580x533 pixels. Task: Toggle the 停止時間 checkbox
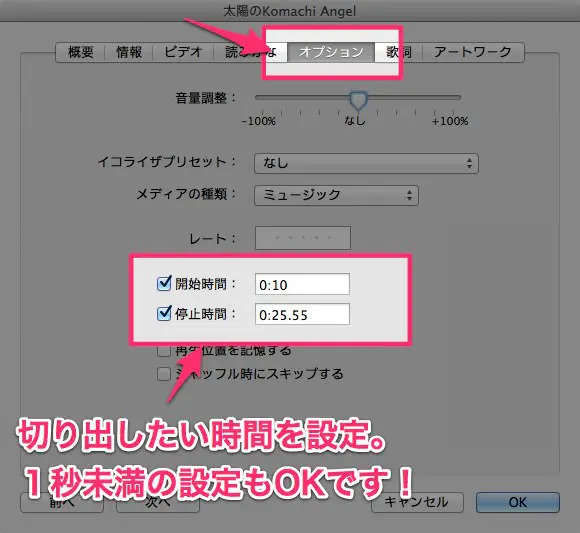[x=164, y=314]
